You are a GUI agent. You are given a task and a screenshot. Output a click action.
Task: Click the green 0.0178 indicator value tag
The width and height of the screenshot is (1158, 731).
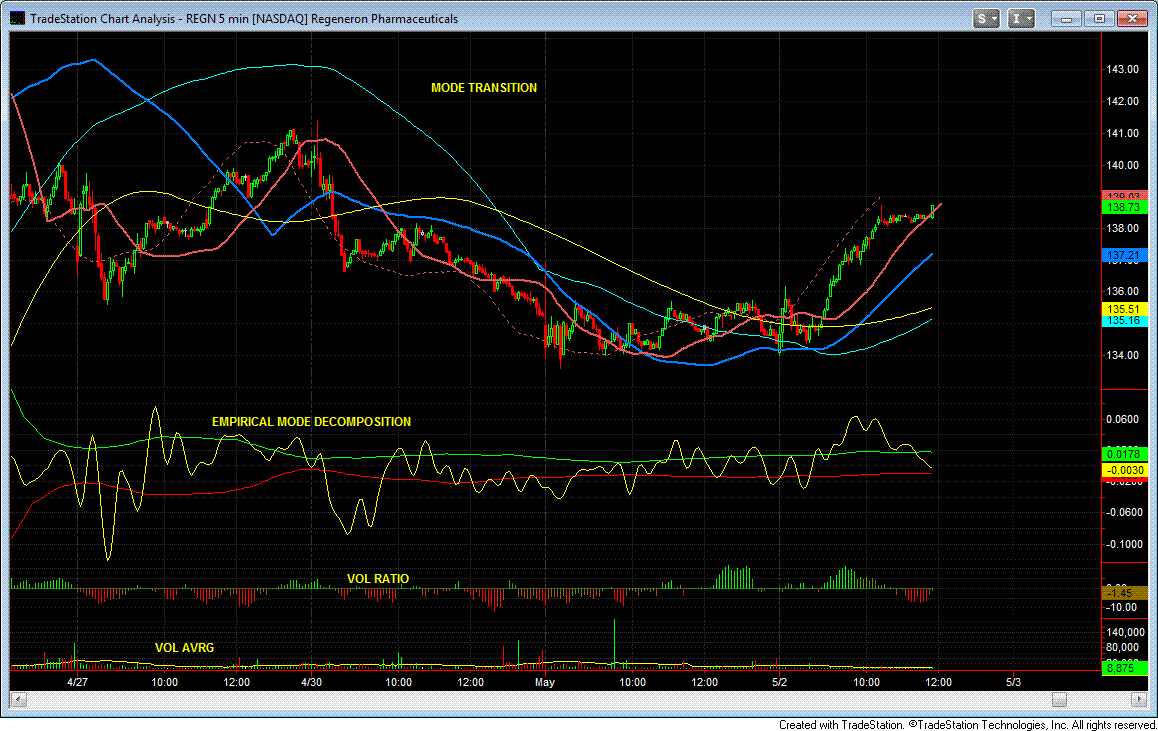(x=1124, y=454)
